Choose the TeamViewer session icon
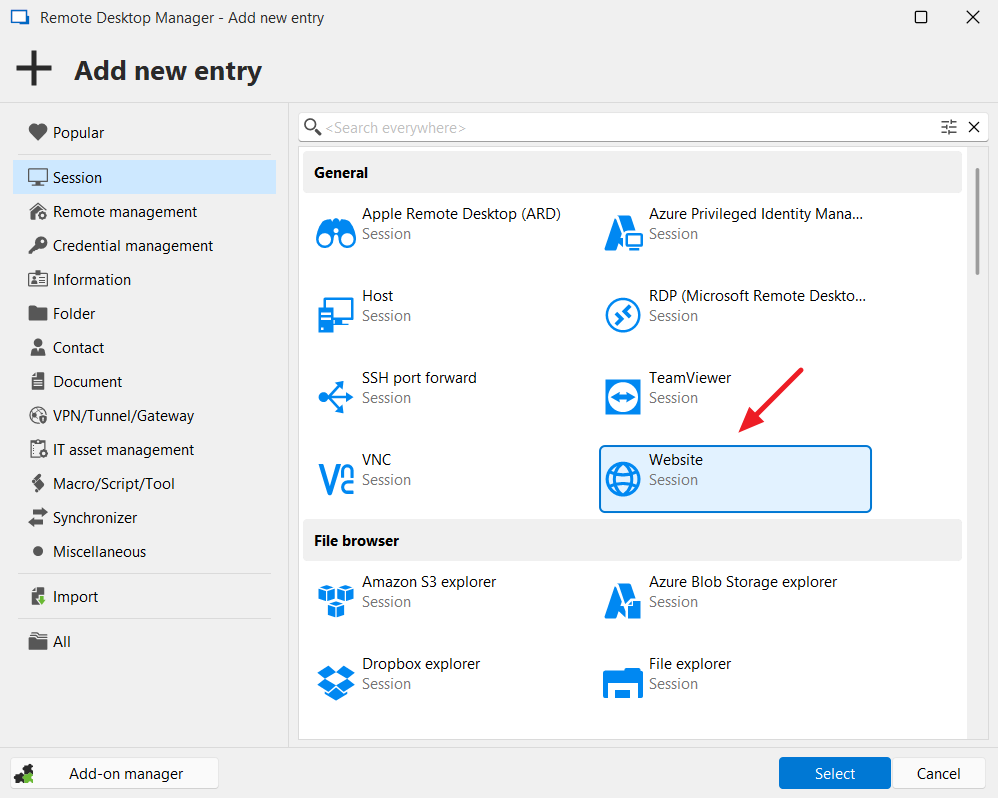This screenshot has width=998, height=798. [623, 397]
